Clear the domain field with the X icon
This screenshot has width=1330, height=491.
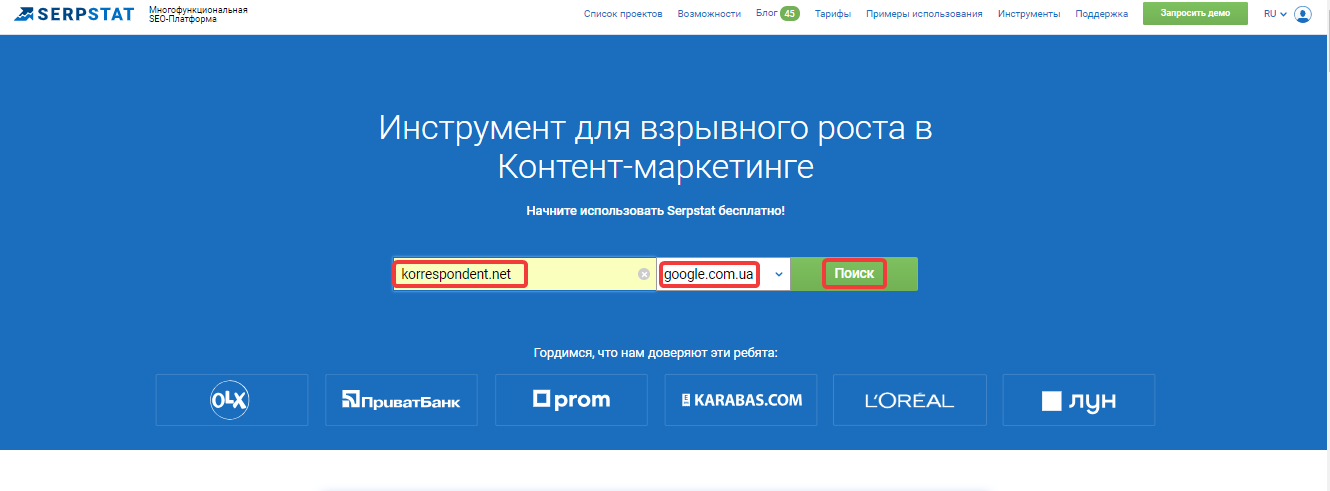[x=644, y=274]
